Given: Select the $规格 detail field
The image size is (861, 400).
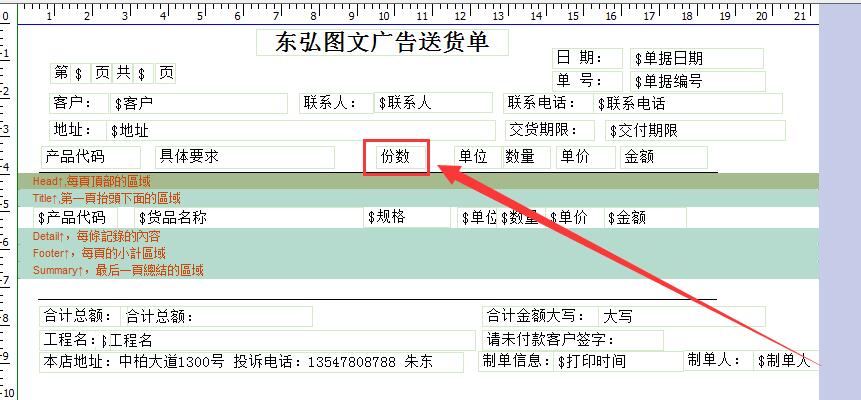Looking at the screenshot, I should pos(407,217).
